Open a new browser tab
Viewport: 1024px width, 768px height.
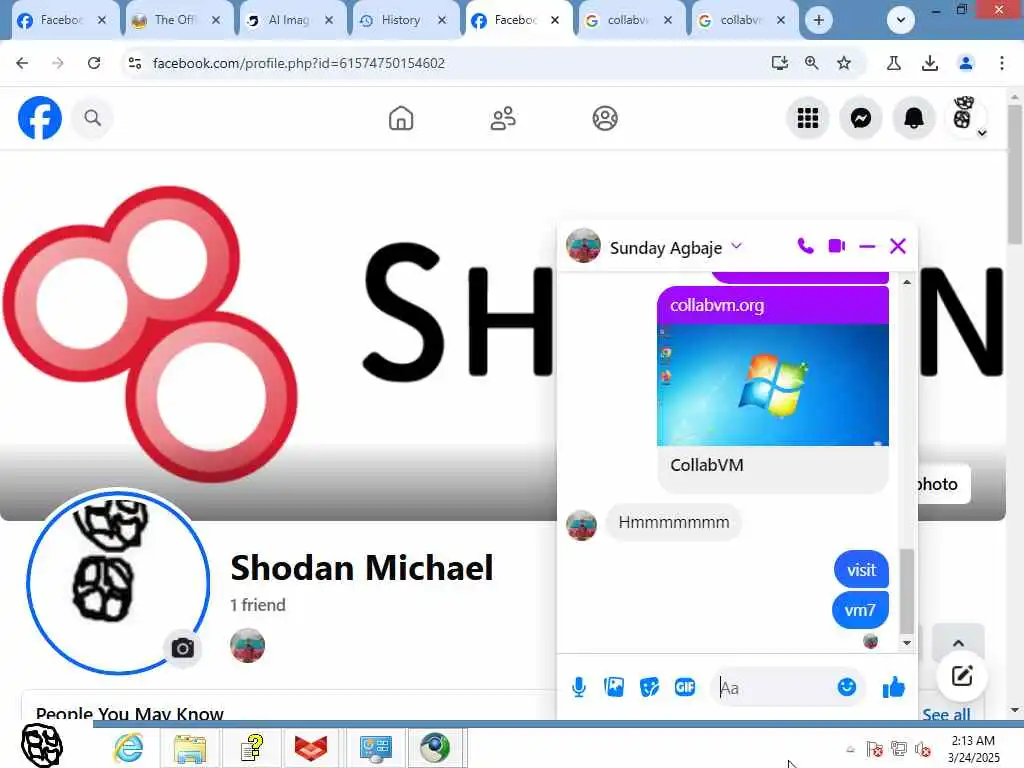click(x=818, y=20)
